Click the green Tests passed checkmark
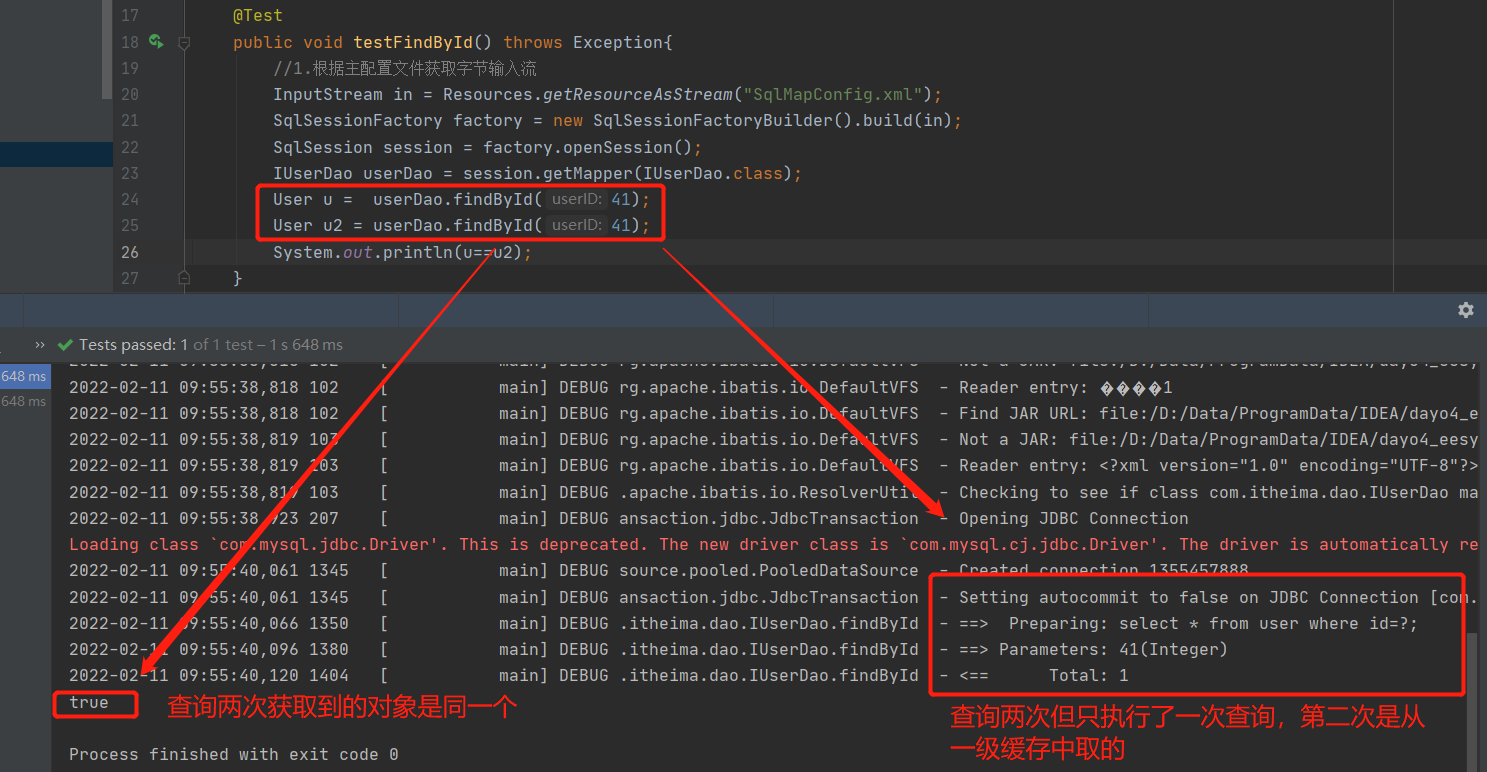1487x772 pixels. pos(66,345)
